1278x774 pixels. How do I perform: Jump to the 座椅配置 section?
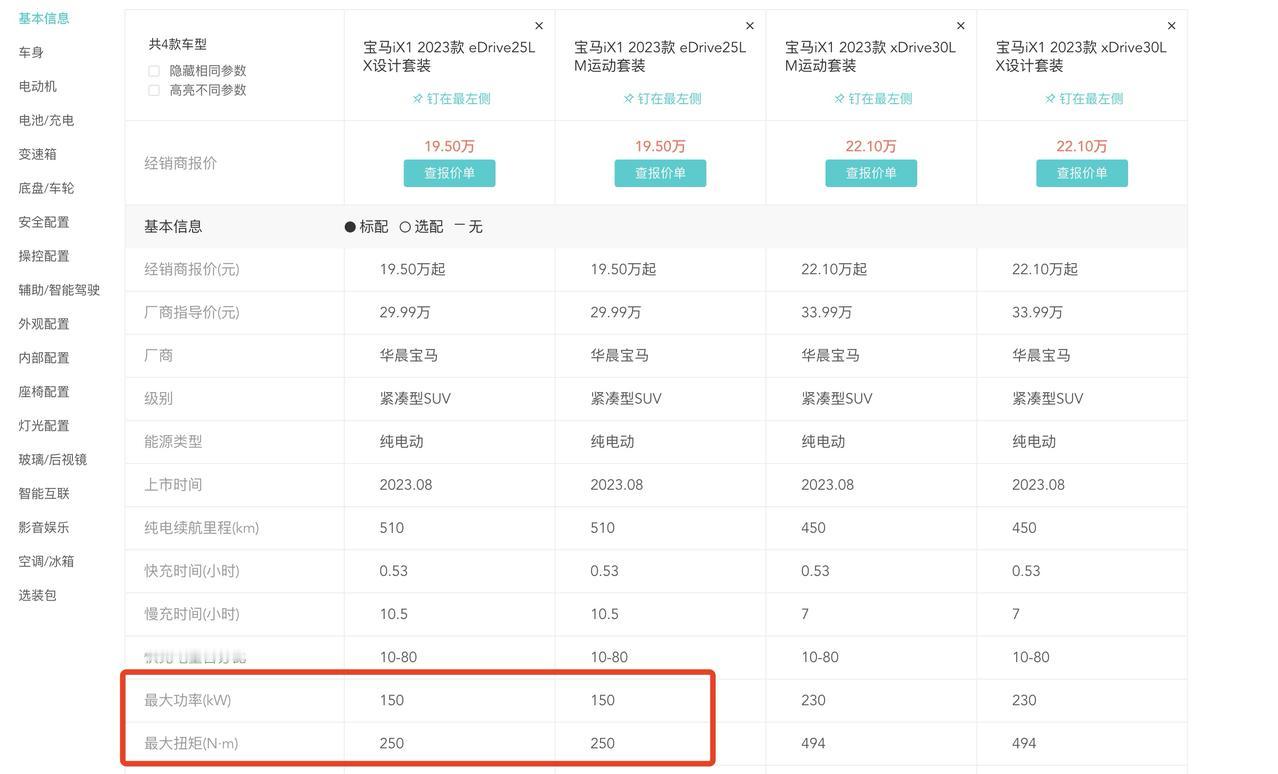pyautogui.click(x=44, y=392)
